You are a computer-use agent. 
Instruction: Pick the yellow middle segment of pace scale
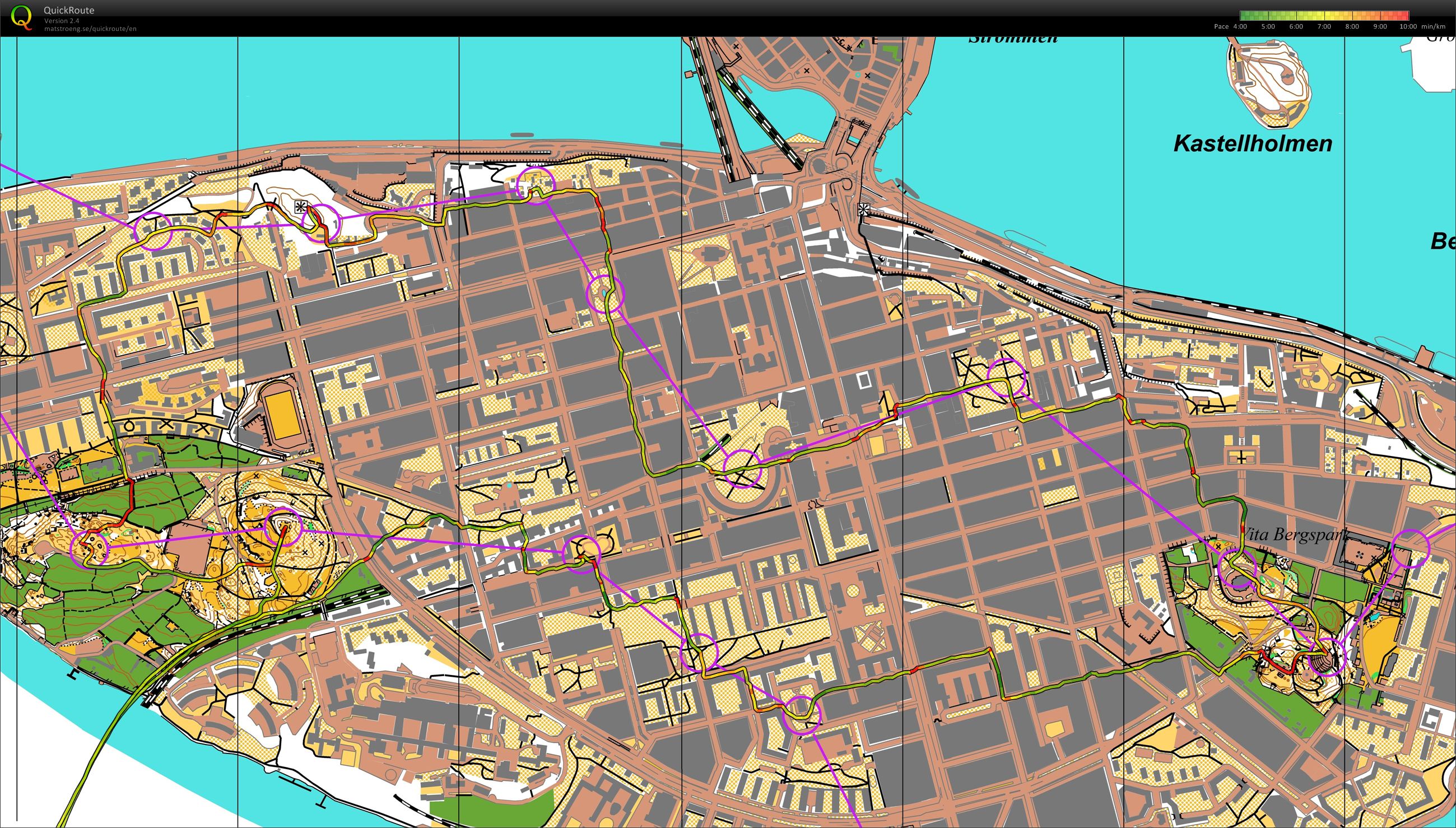click(x=1325, y=16)
